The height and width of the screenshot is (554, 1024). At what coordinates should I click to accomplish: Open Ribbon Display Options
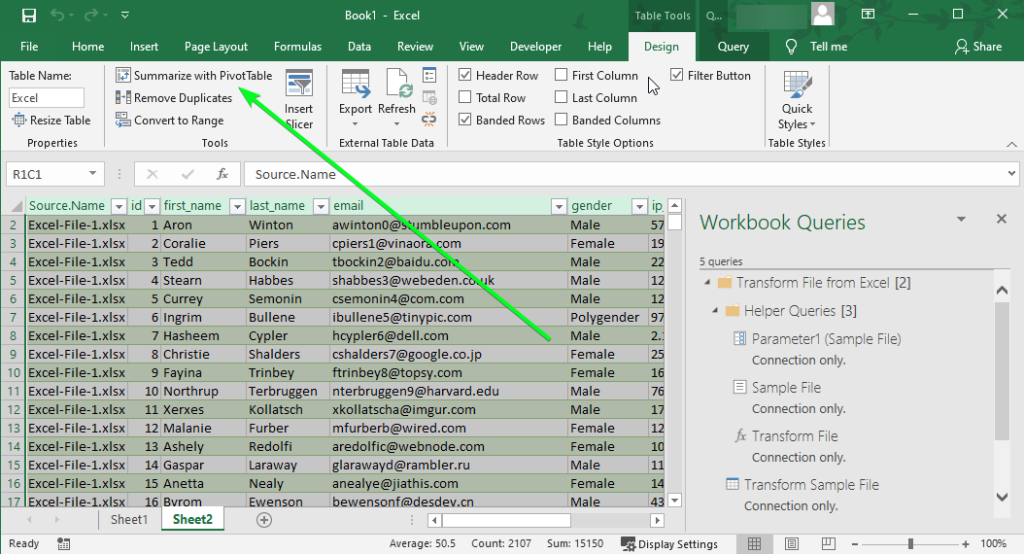[868, 14]
